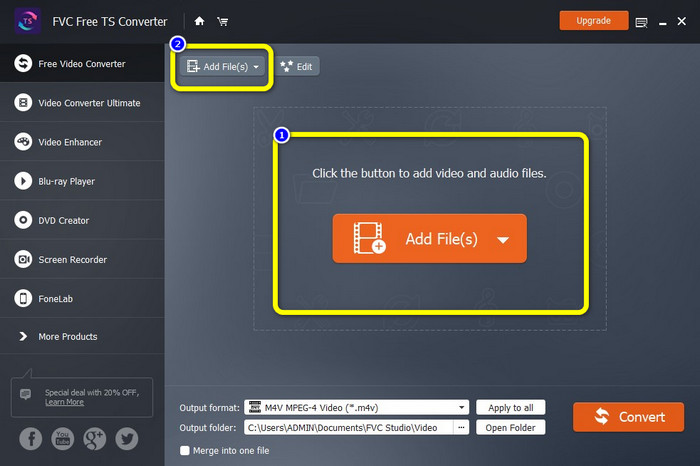Screen dimensions: 700x466
Task: Browse output folder with ellipsis button
Action: click(461, 428)
